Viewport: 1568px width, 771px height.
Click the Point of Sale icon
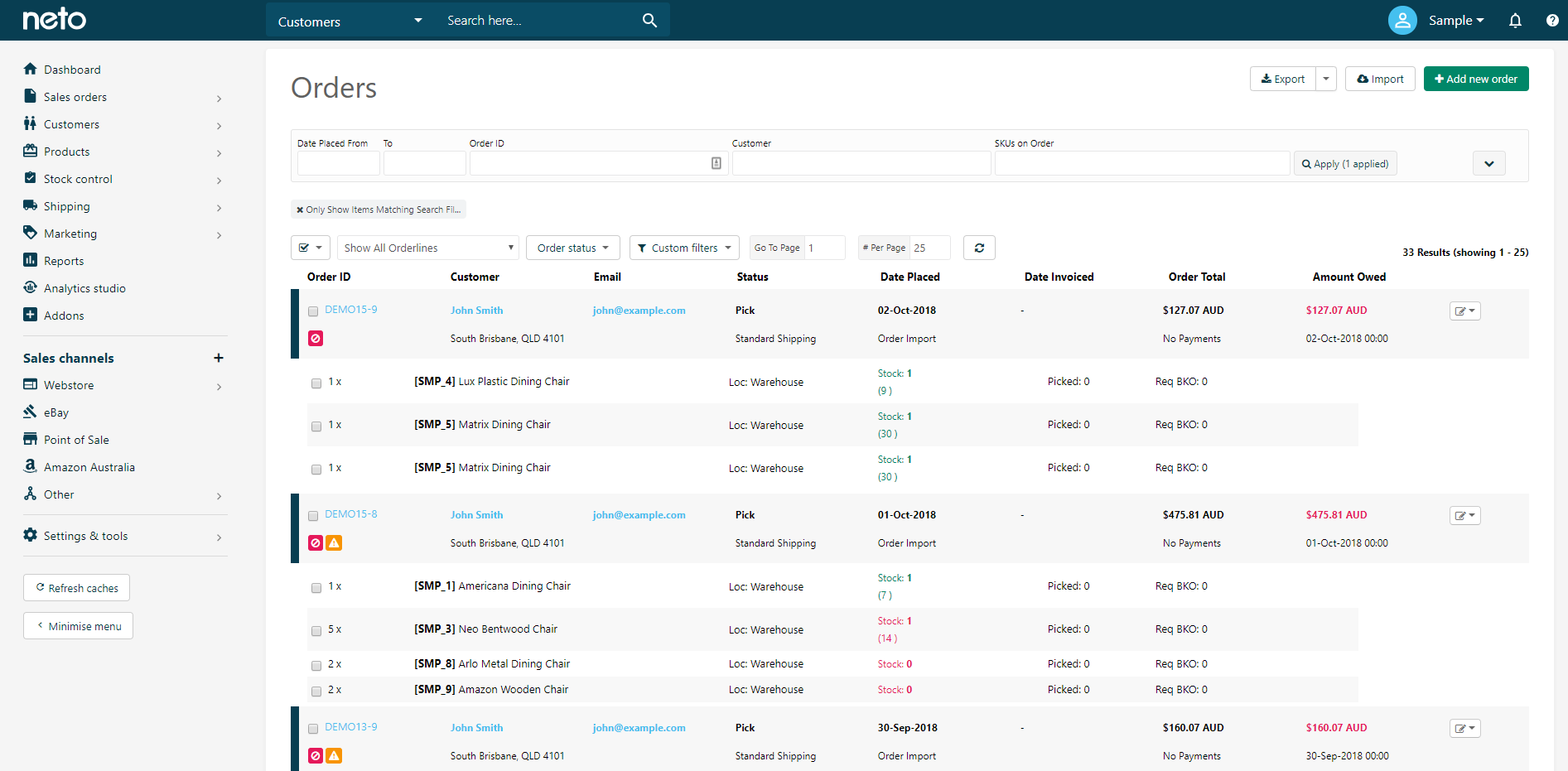[31, 439]
